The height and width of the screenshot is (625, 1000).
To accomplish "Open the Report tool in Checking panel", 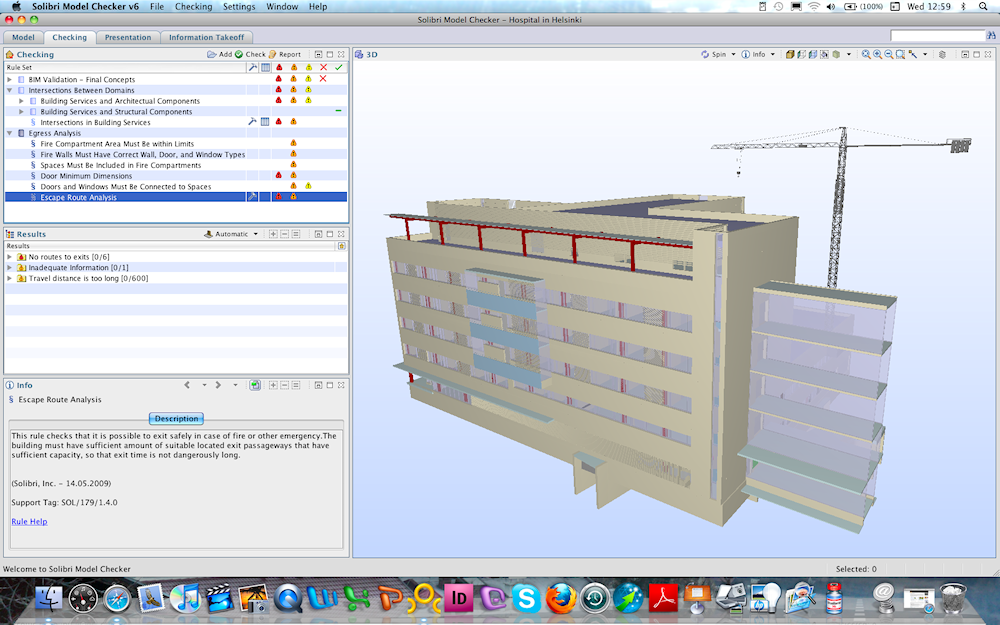I will (284, 54).
